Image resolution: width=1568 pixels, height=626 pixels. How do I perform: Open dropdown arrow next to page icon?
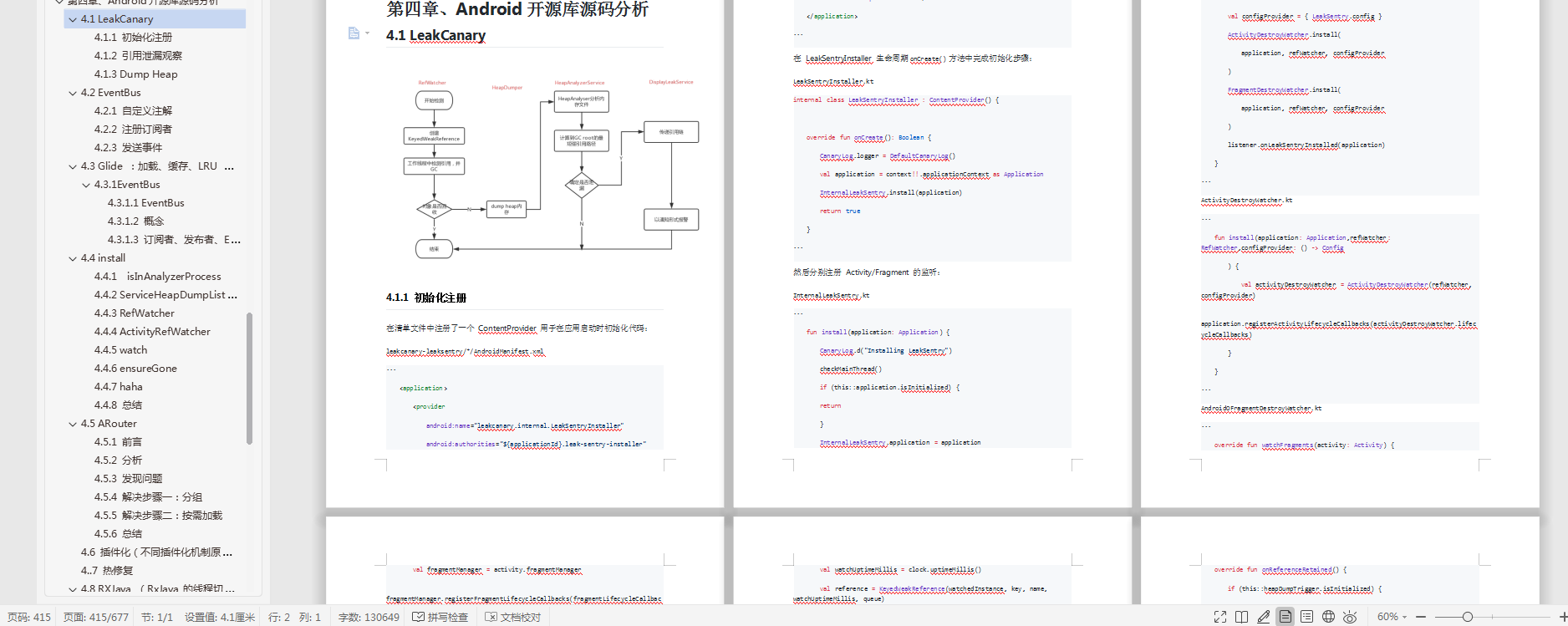(367, 33)
